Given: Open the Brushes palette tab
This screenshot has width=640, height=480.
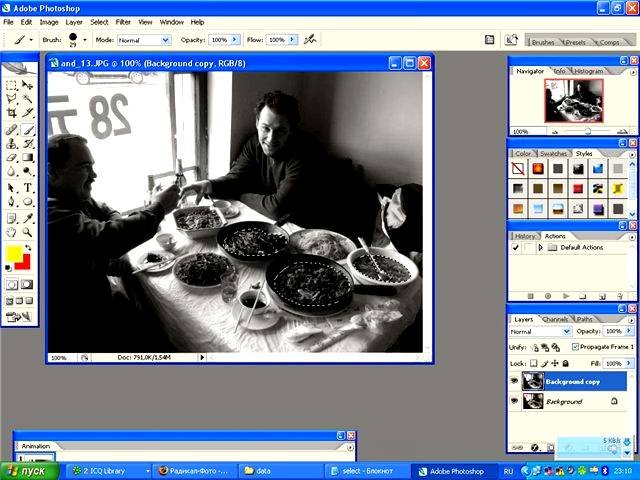Looking at the screenshot, I should [543, 43].
